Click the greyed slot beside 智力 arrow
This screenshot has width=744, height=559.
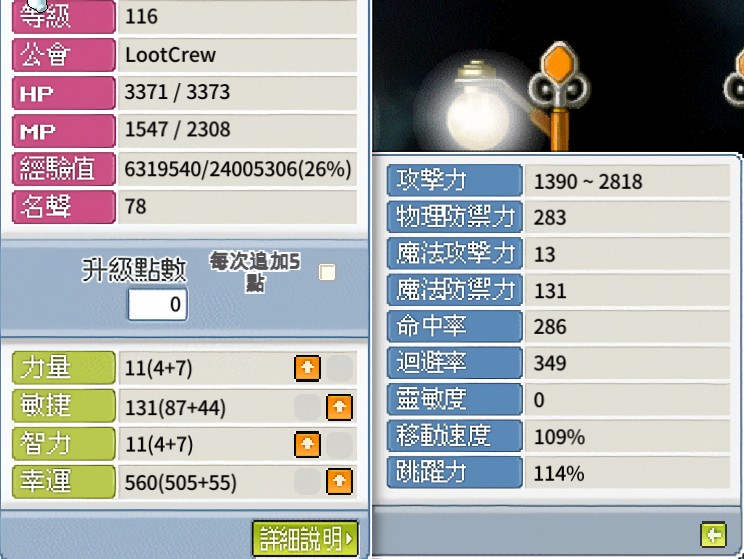click(339, 444)
